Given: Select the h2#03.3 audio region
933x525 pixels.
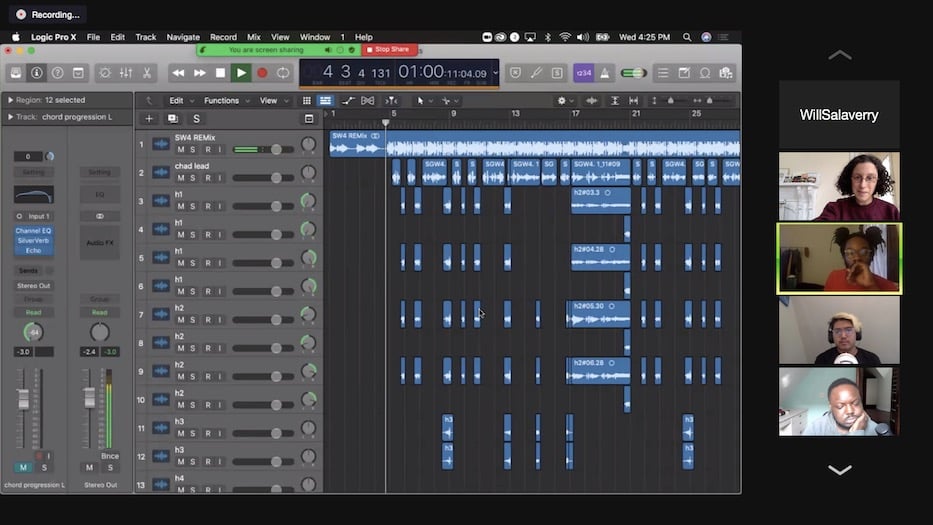Looking at the screenshot, I should [x=600, y=201].
